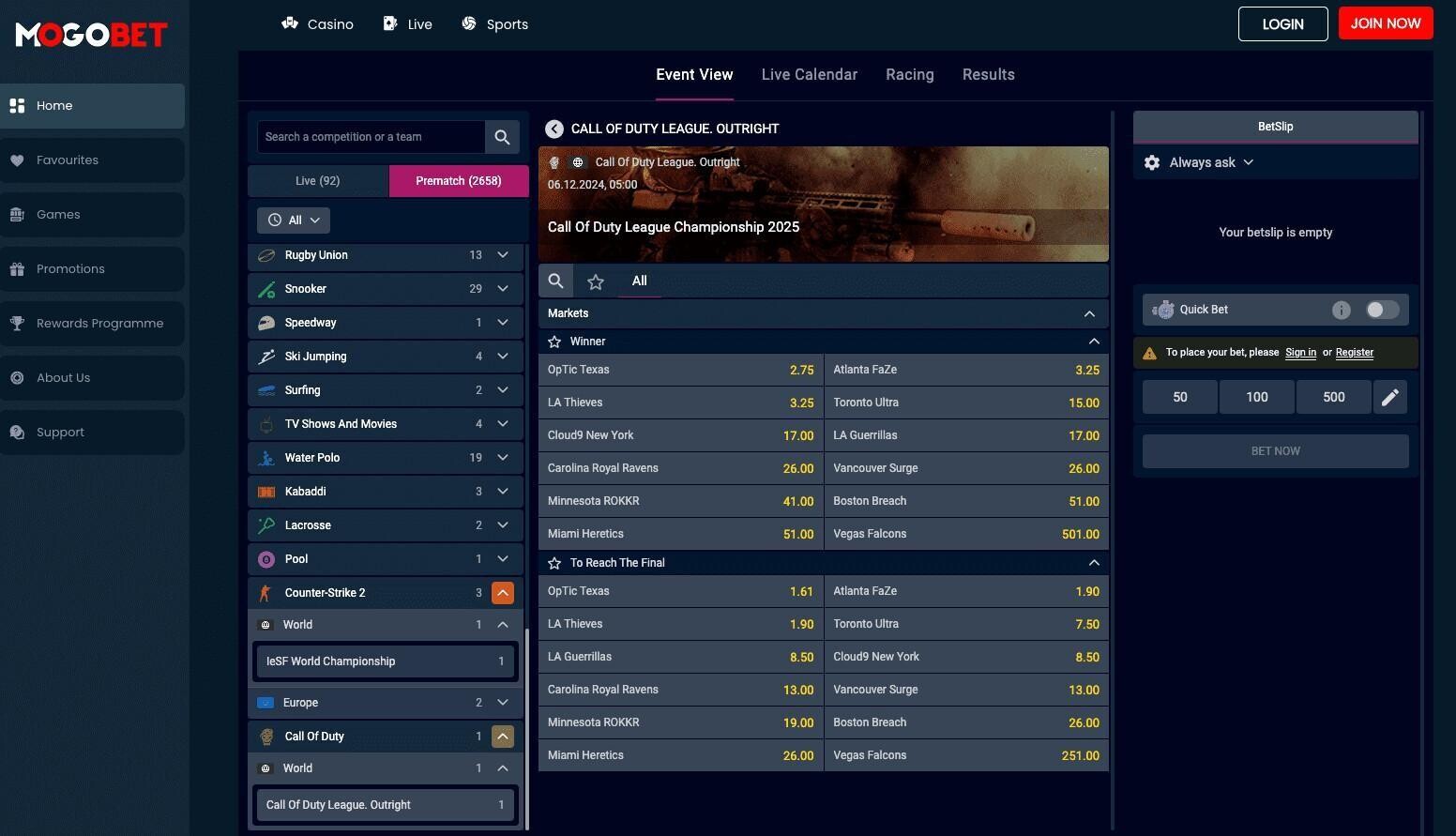This screenshot has height=836, width=1456.
Task: Pick Vegas Falcons Winner odds 501.00
Action: coord(966,534)
